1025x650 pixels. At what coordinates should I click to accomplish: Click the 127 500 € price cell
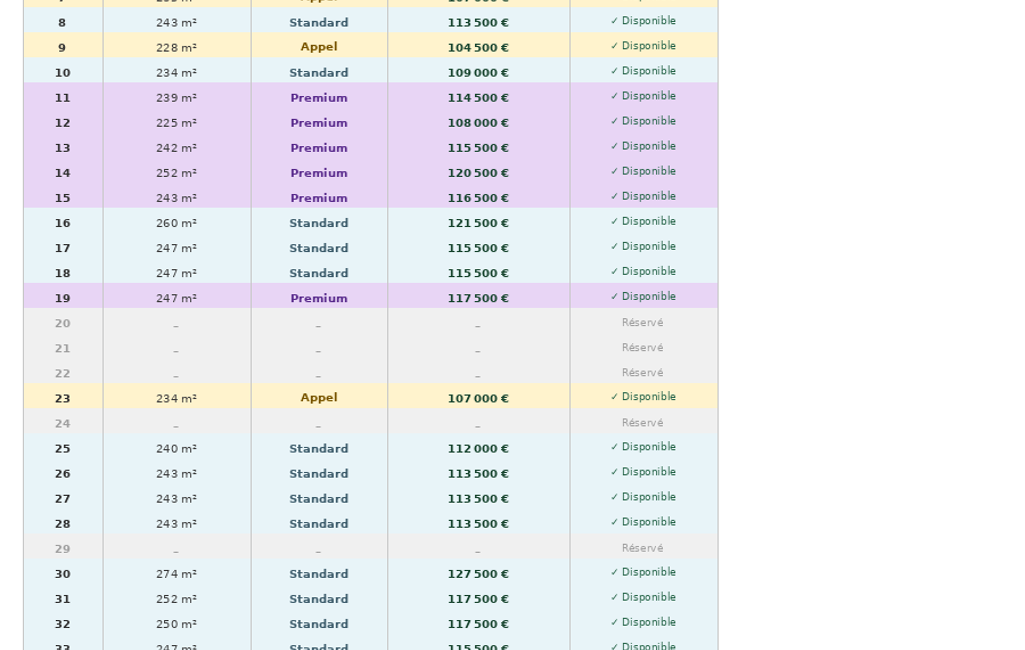click(x=478, y=574)
